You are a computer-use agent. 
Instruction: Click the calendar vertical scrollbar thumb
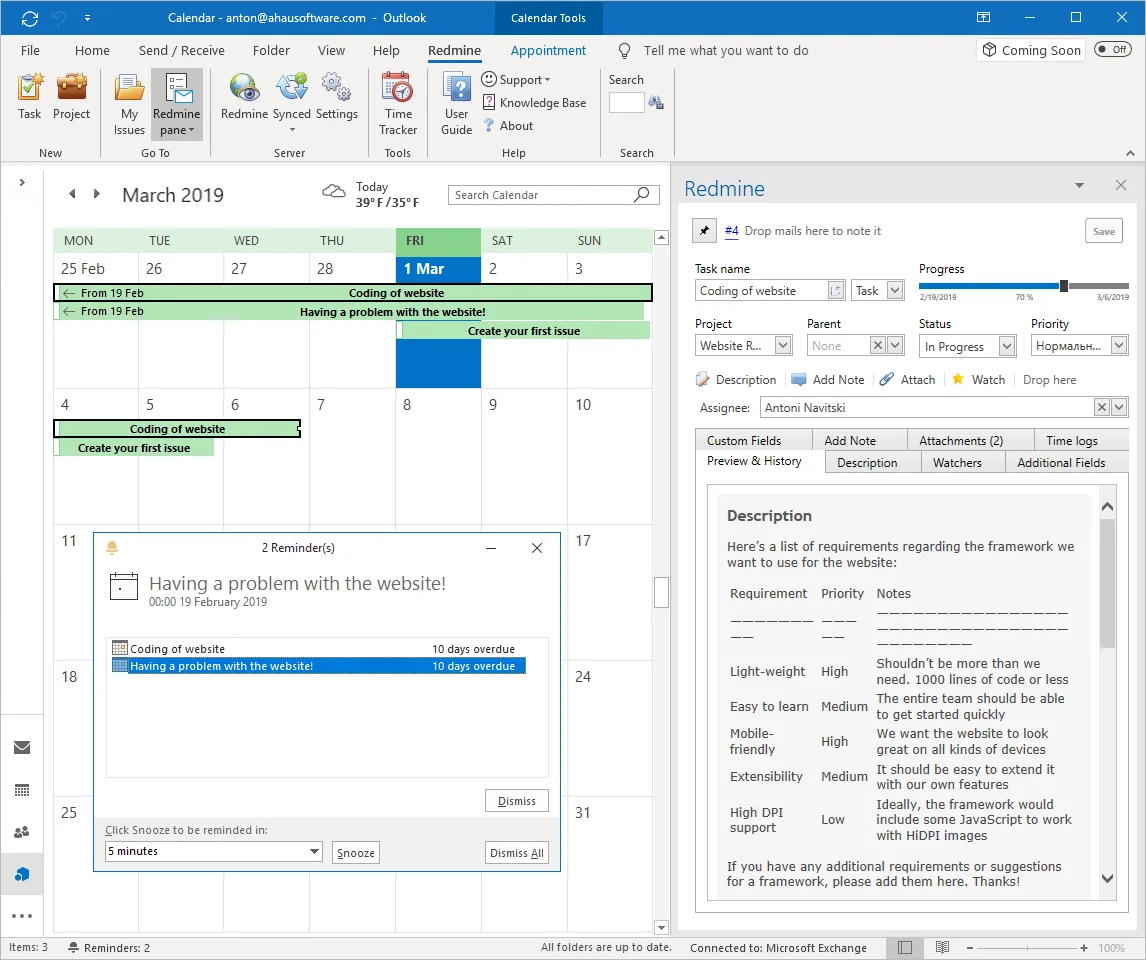pos(661,593)
